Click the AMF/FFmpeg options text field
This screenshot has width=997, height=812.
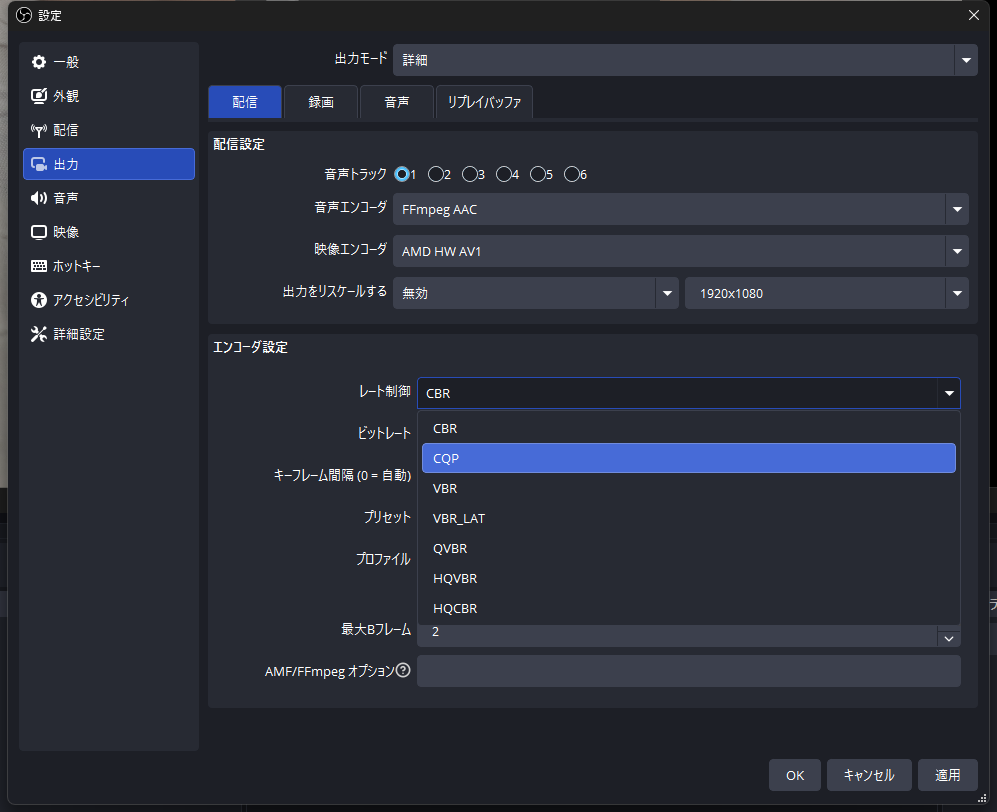[x=688, y=671]
